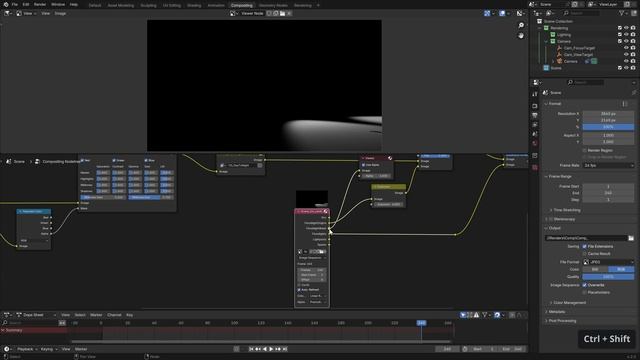Image resolution: width=640 pixels, height=360 pixels.
Task: Open the View Layer properties tab icon
Action: [x=535, y=125]
